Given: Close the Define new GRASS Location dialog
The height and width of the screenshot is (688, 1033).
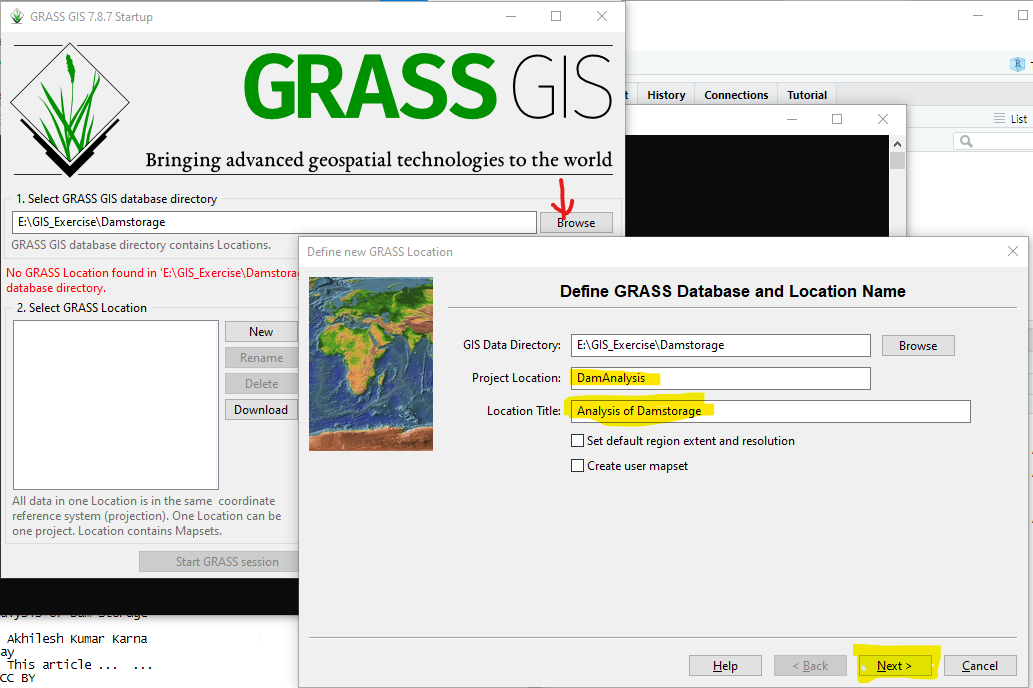Looking at the screenshot, I should coord(1012,251).
